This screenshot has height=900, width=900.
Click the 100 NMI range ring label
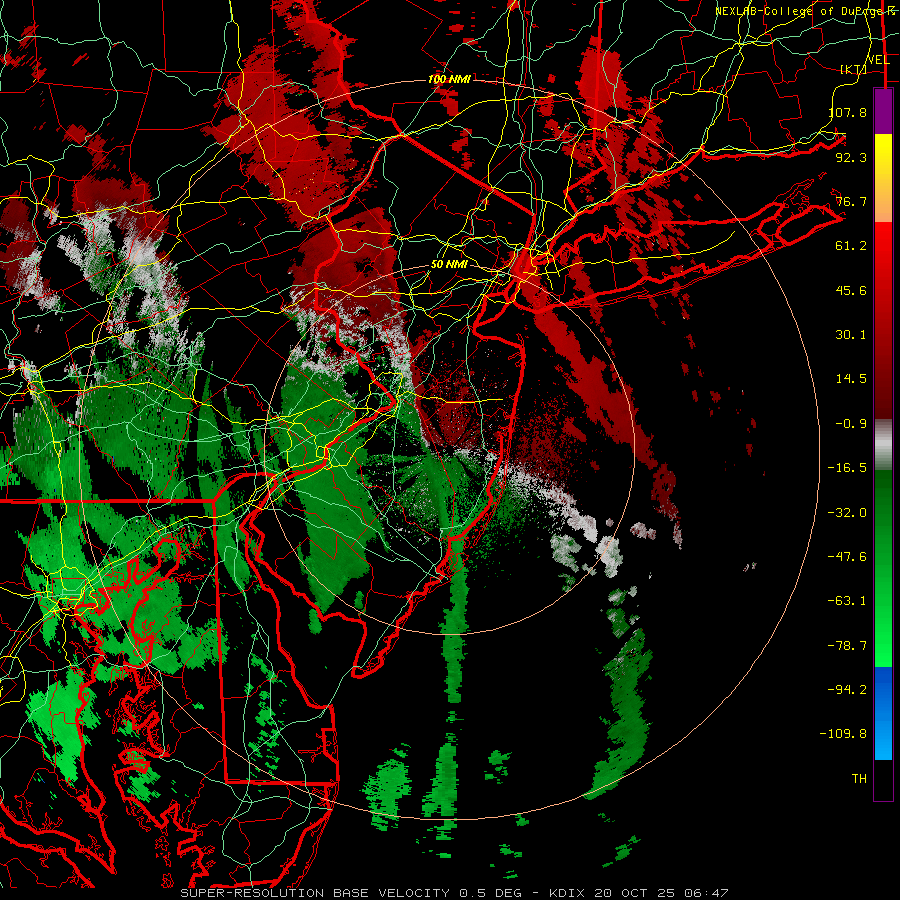point(449,79)
